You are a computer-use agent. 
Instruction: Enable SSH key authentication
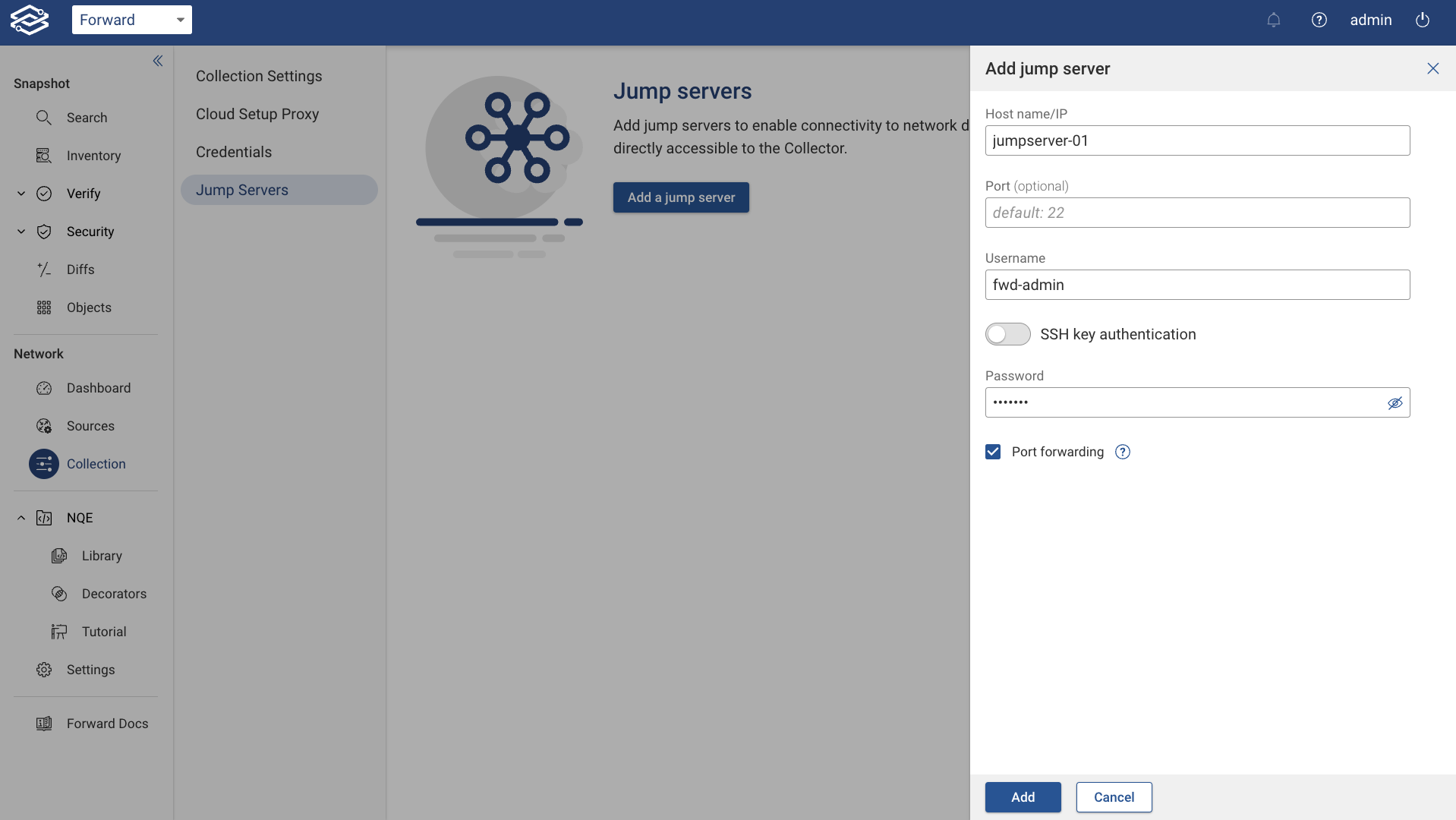click(1007, 334)
